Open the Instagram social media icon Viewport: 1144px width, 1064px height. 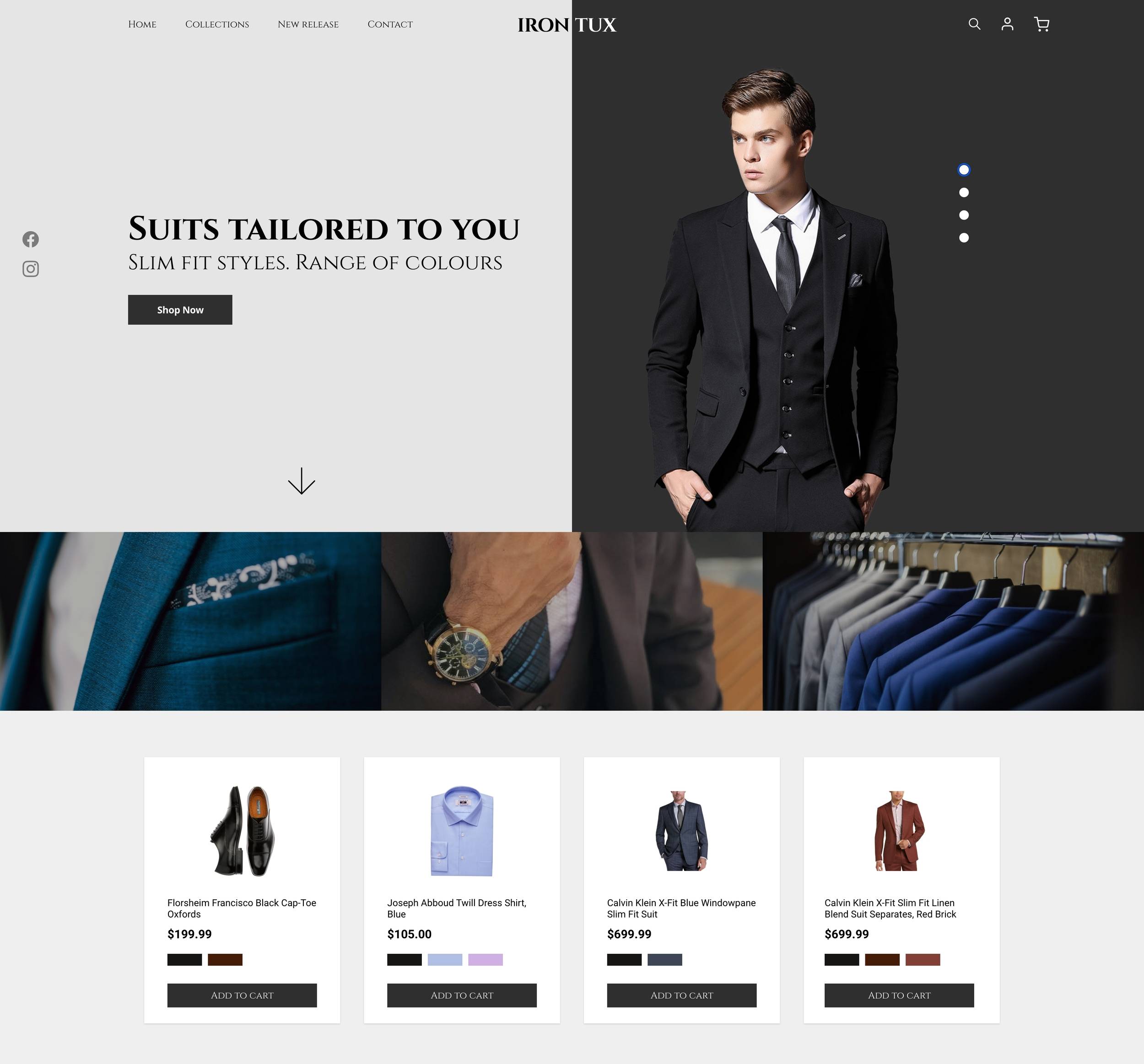point(30,269)
